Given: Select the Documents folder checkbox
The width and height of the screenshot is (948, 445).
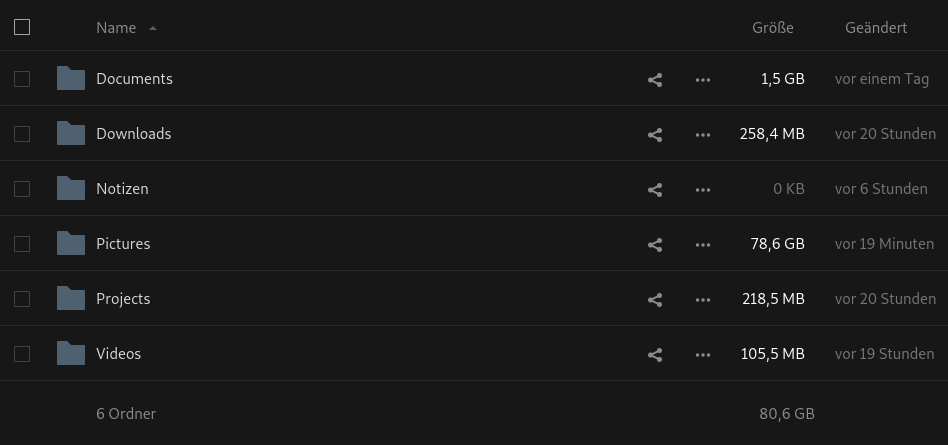Looking at the screenshot, I should 22,79.
